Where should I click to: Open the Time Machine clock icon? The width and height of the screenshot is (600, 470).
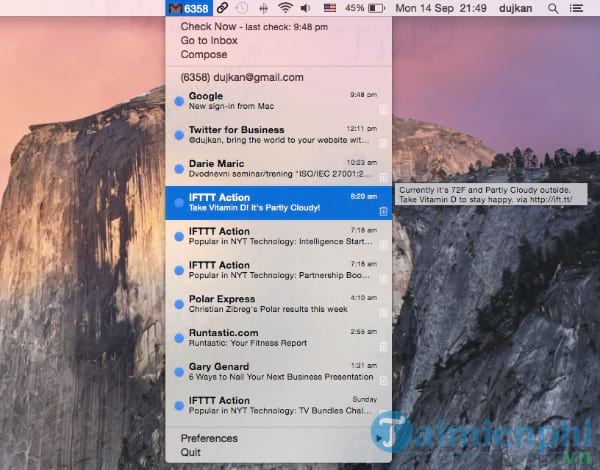241,8
